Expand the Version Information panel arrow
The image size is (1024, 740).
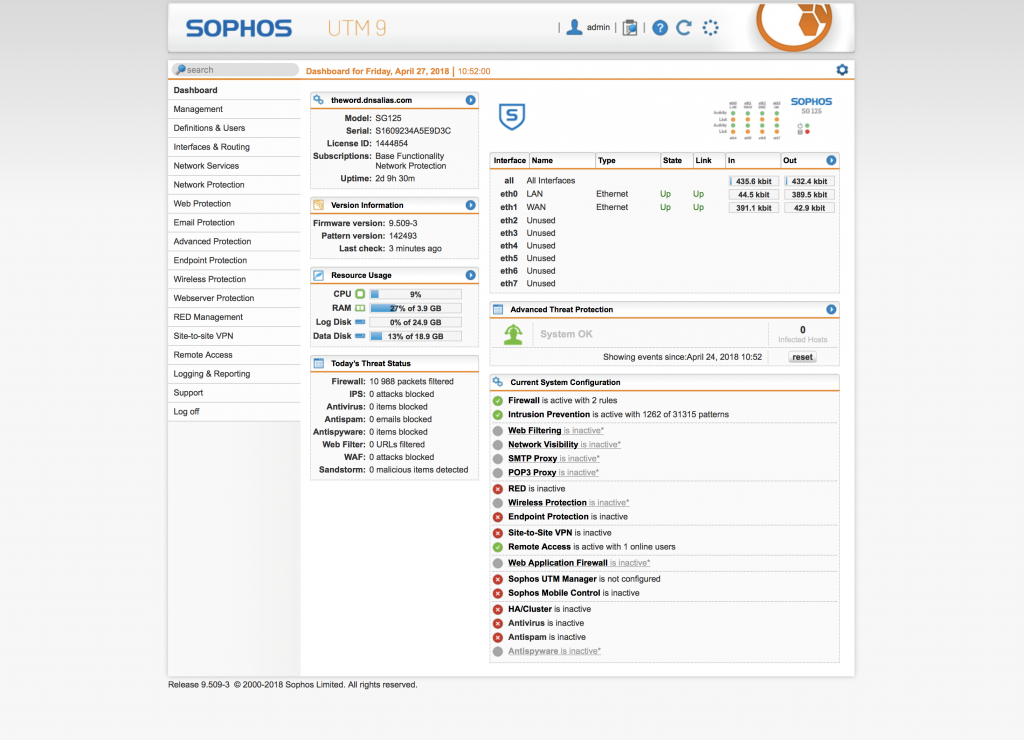[470, 205]
